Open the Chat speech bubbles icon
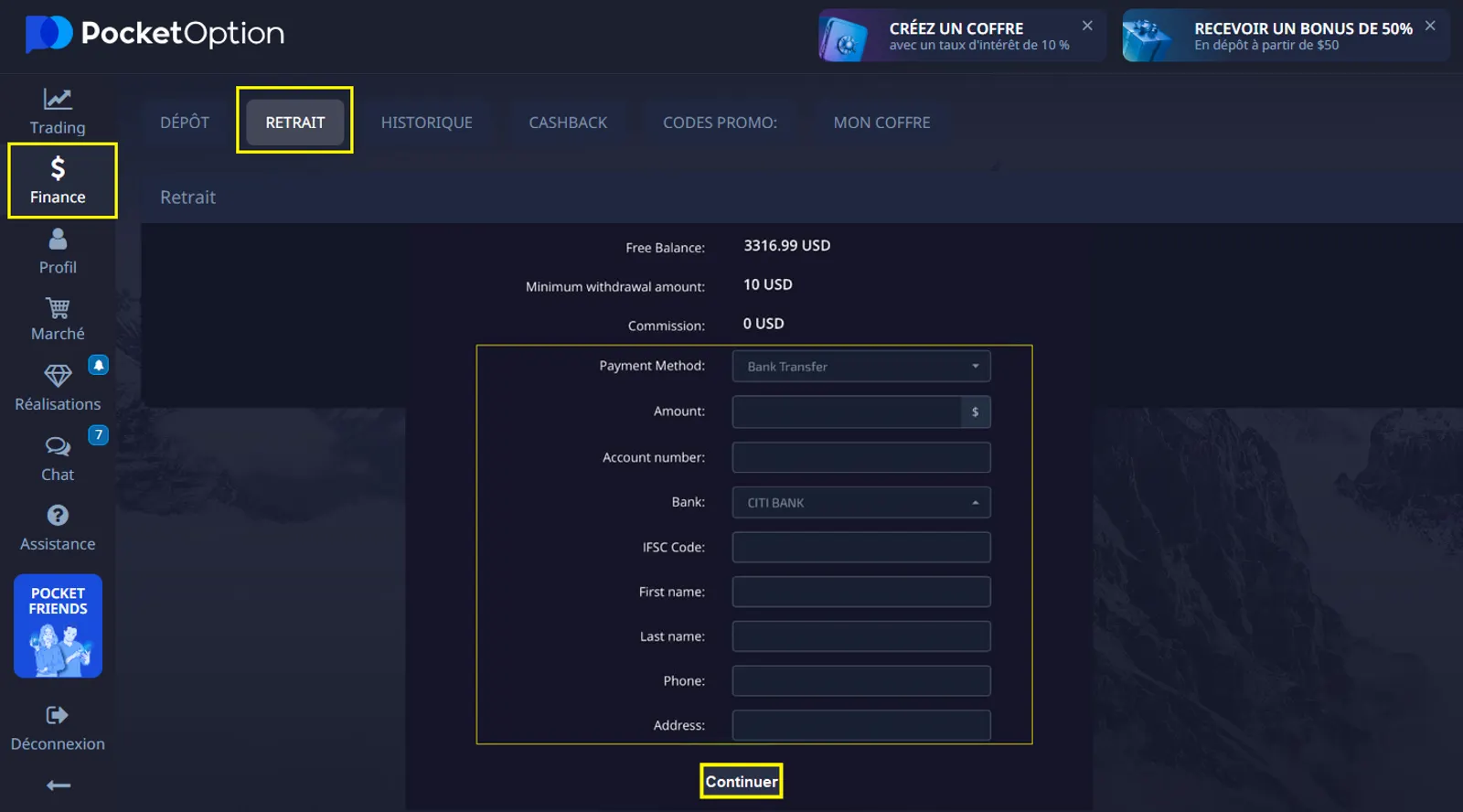Viewport: 1463px width, 812px height. (x=58, y=446)
